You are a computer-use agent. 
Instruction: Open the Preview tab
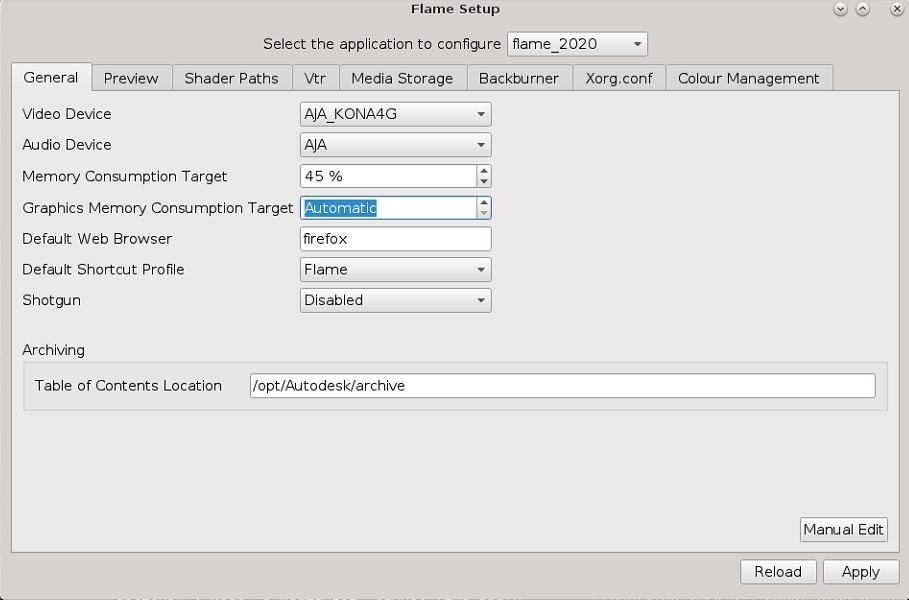pyautogui.click(x=131, y=78)
